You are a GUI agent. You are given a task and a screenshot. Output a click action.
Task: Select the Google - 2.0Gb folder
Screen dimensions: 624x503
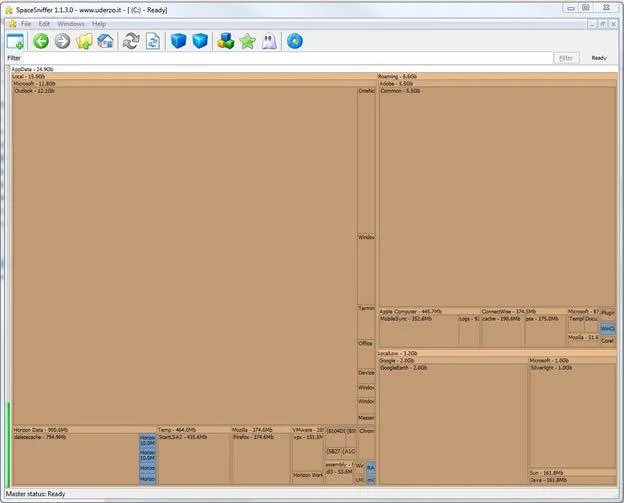(x=453, y=361)
